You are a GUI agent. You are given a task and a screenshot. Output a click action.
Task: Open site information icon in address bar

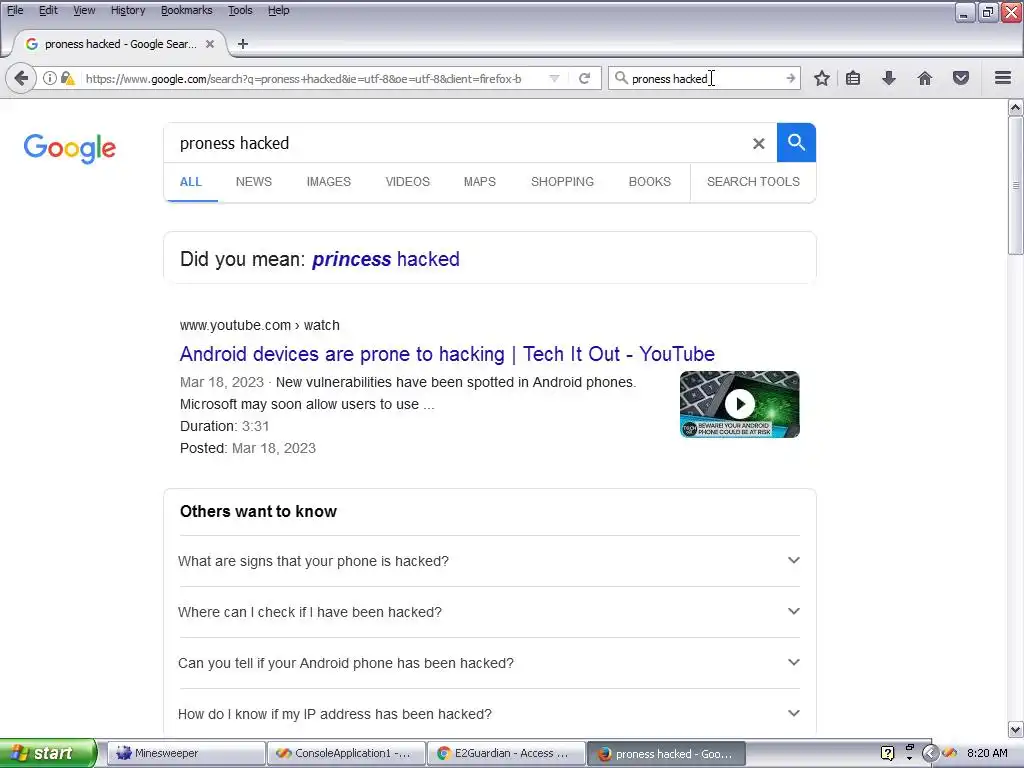pos(50,78)
